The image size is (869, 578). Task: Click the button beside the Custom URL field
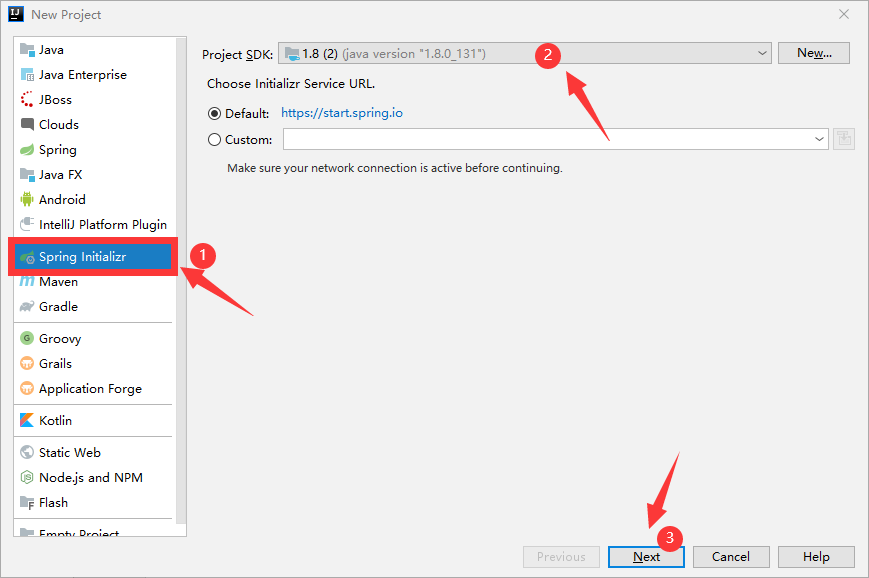(844, 139)
